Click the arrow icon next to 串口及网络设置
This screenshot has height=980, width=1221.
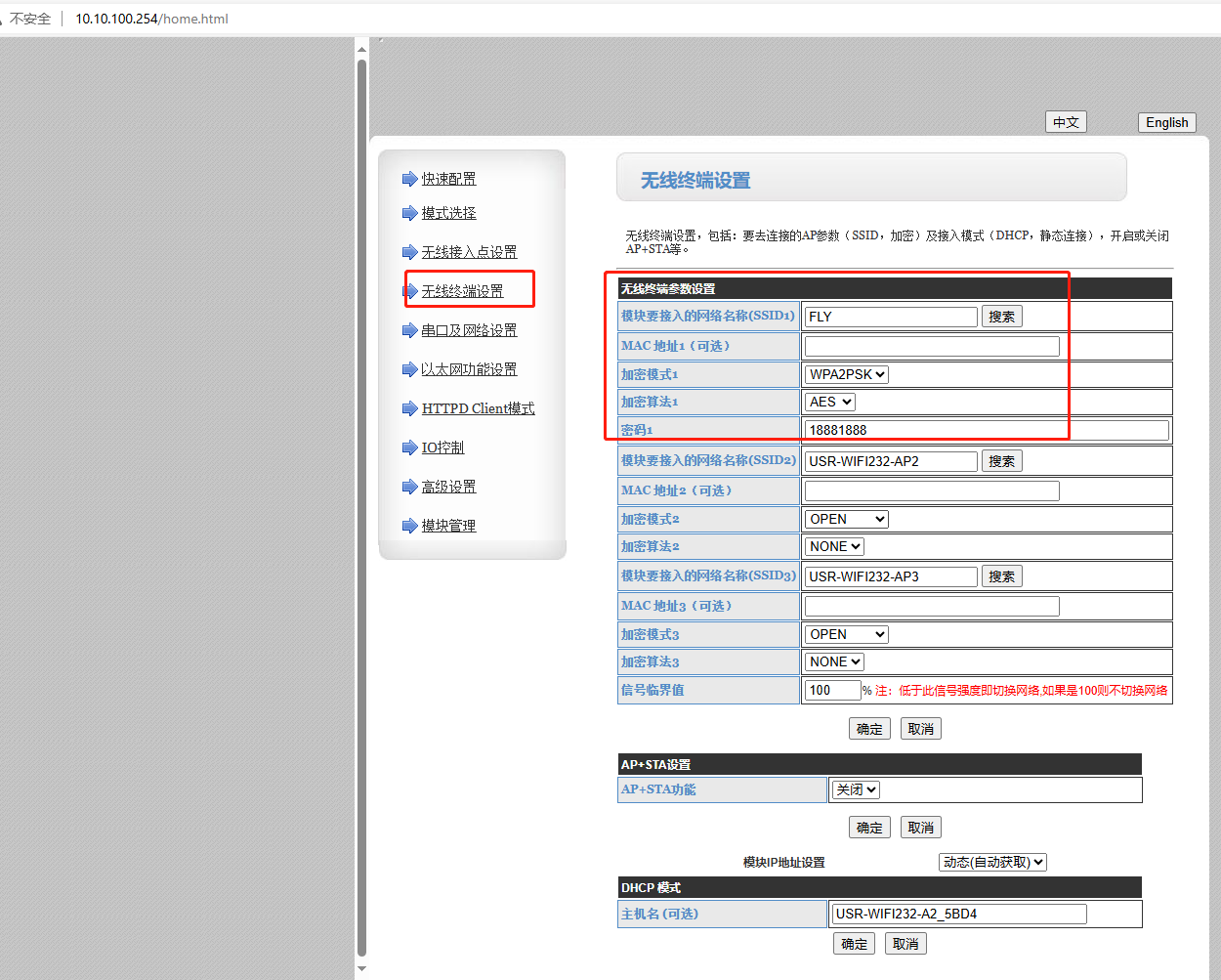click(x=409, y=330)
